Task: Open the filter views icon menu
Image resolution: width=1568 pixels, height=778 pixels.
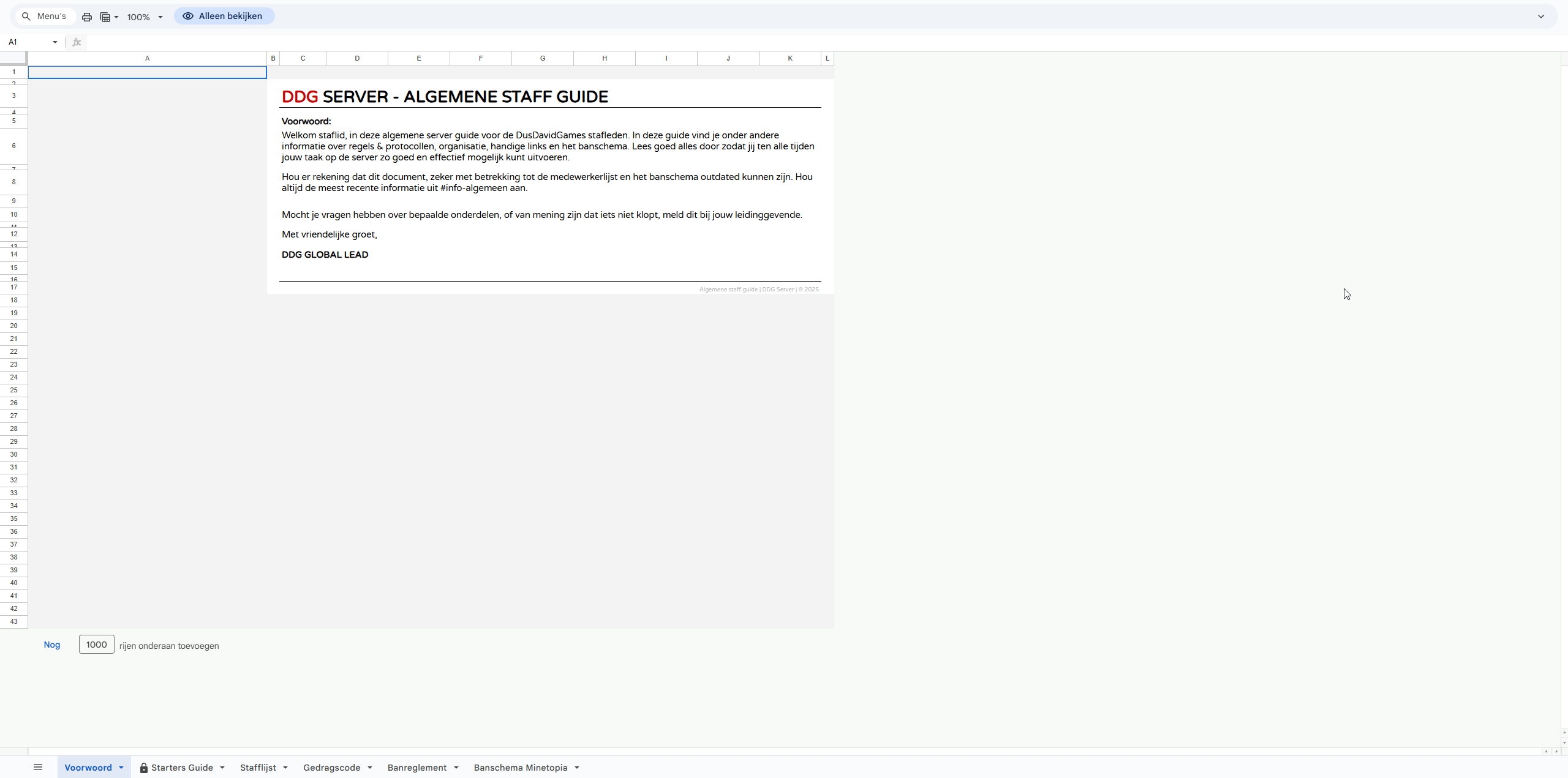Action: [x=108, y=17]
